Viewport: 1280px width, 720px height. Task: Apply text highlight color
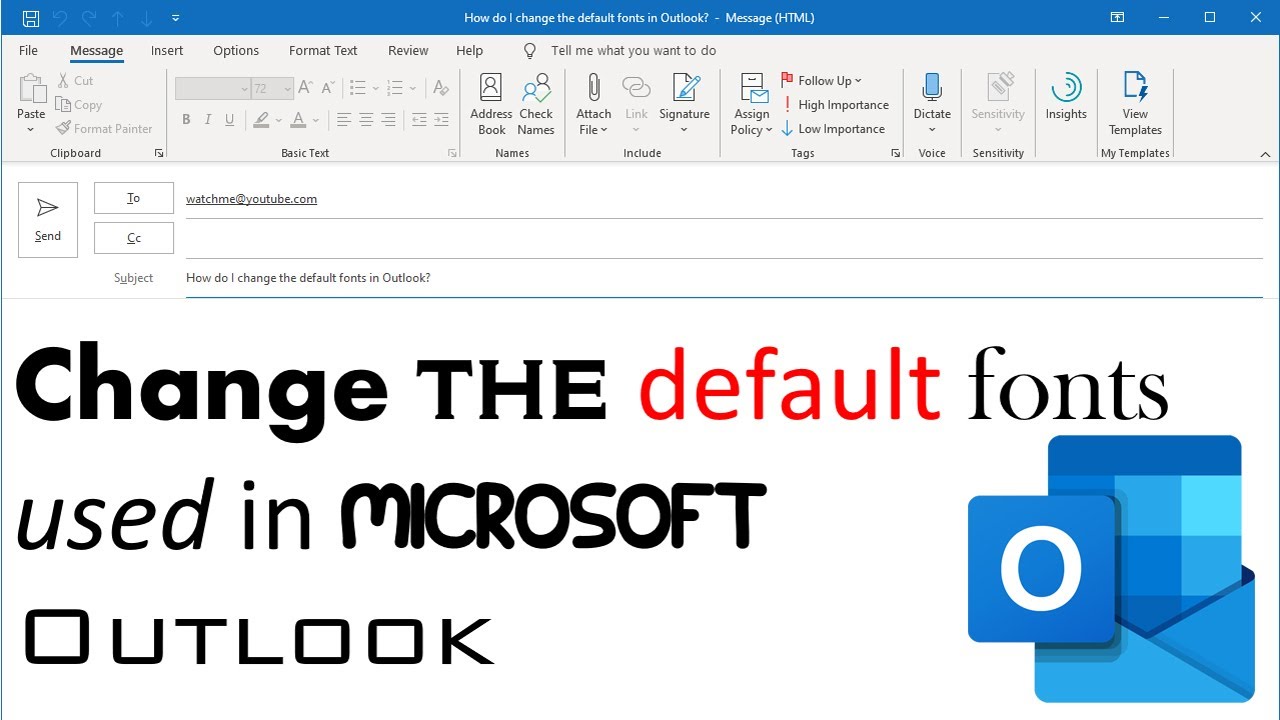[261, 120]
